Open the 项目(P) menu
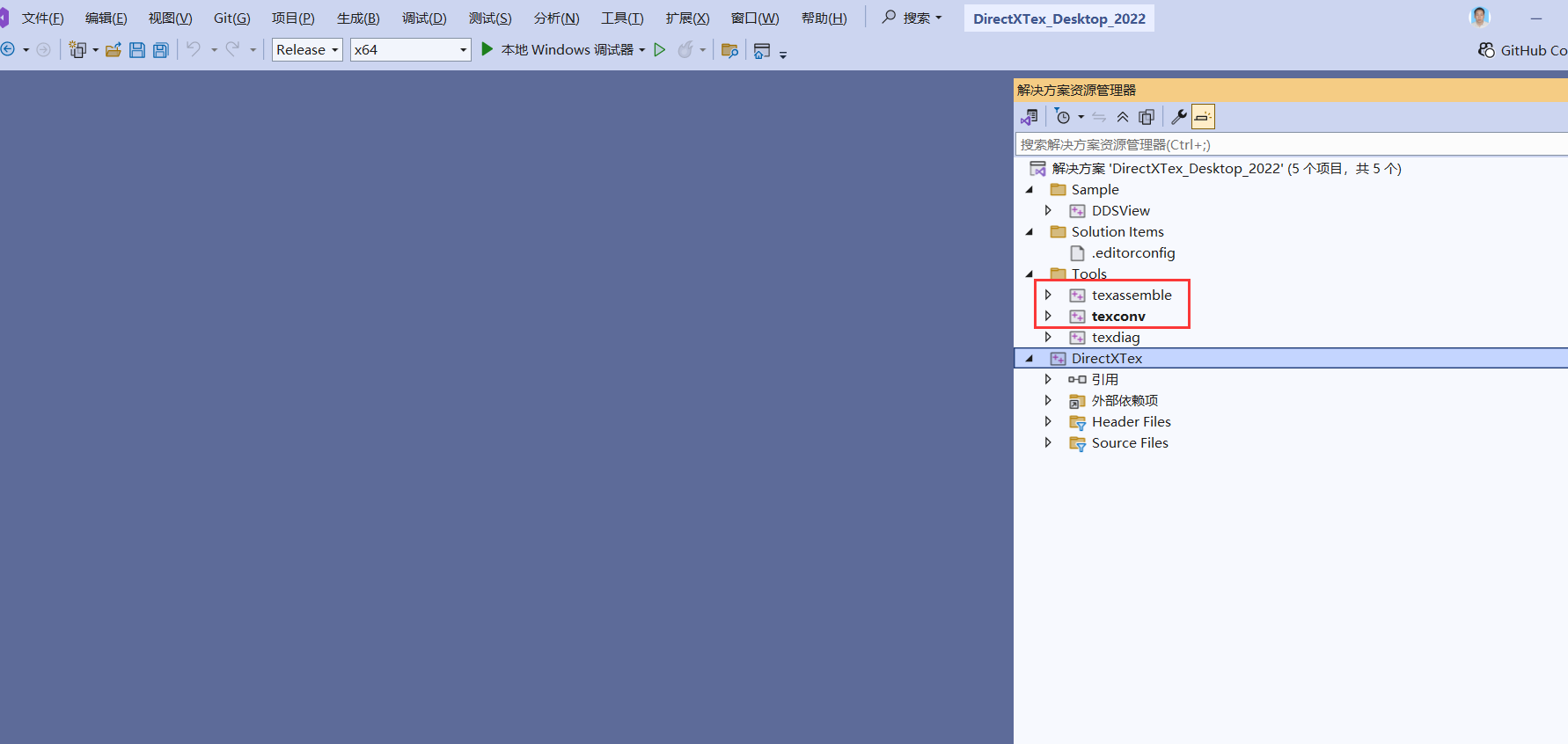Image resolution: width=1568 pixels, height=744 pixels. 293,18
